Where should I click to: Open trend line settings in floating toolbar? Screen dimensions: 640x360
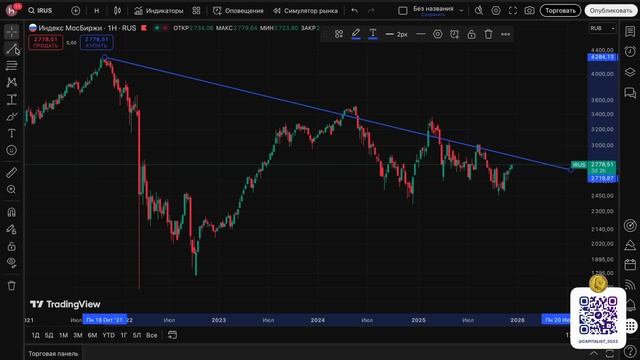click(x=438, y=34)
